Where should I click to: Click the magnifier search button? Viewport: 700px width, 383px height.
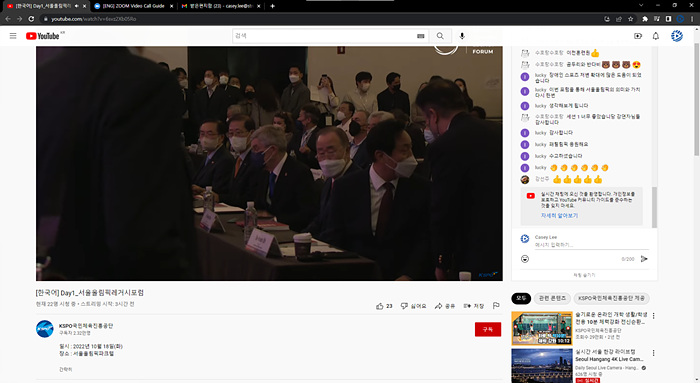[x=440, y=36]
